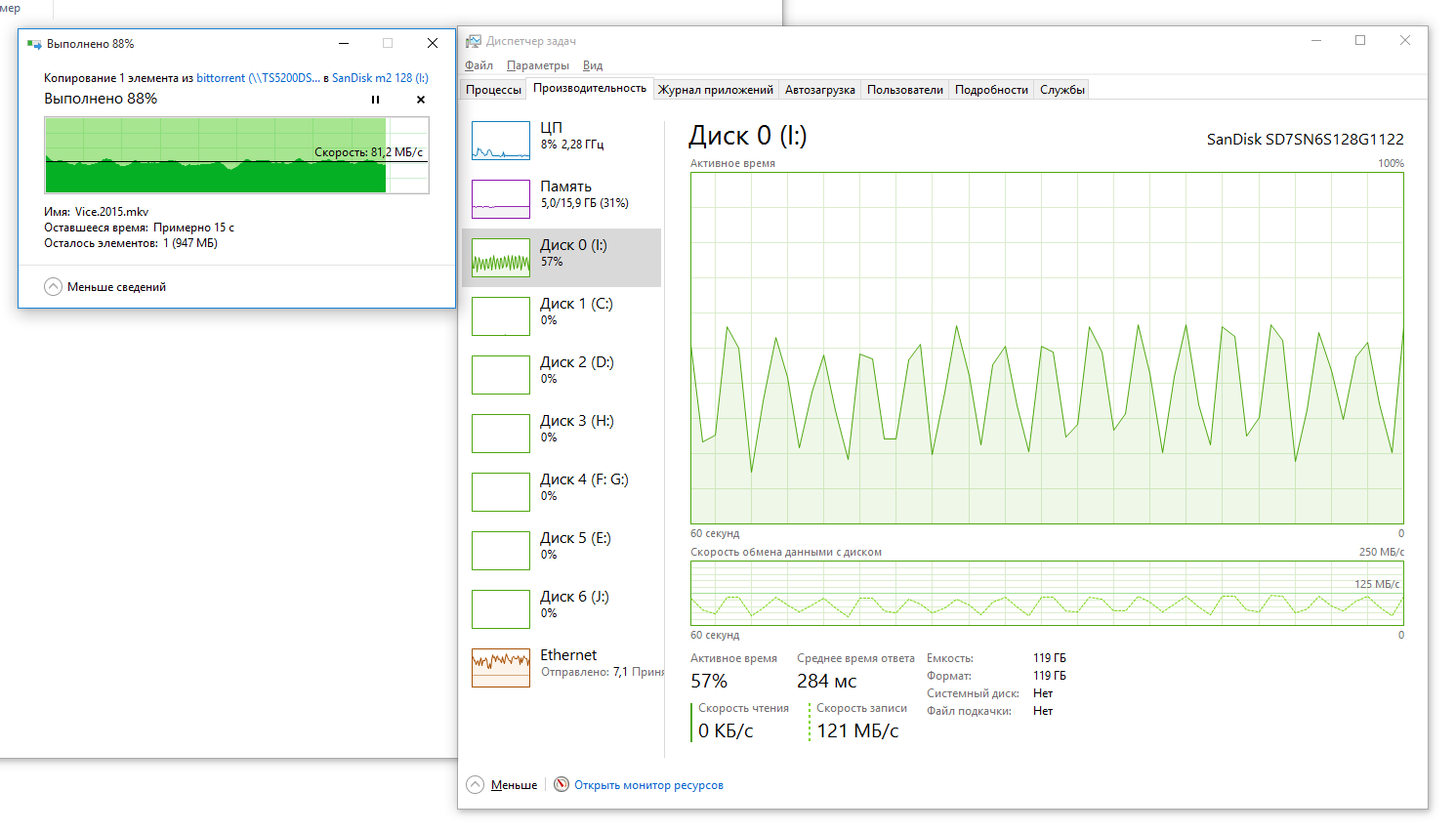
Task: Open the Подробности tab
Action: 991,90
